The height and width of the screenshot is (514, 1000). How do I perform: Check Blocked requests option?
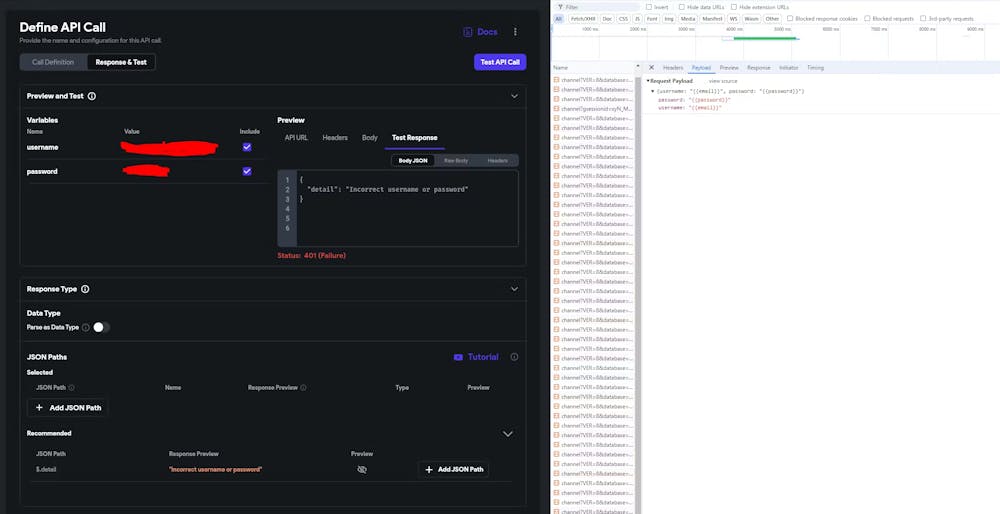867,18
